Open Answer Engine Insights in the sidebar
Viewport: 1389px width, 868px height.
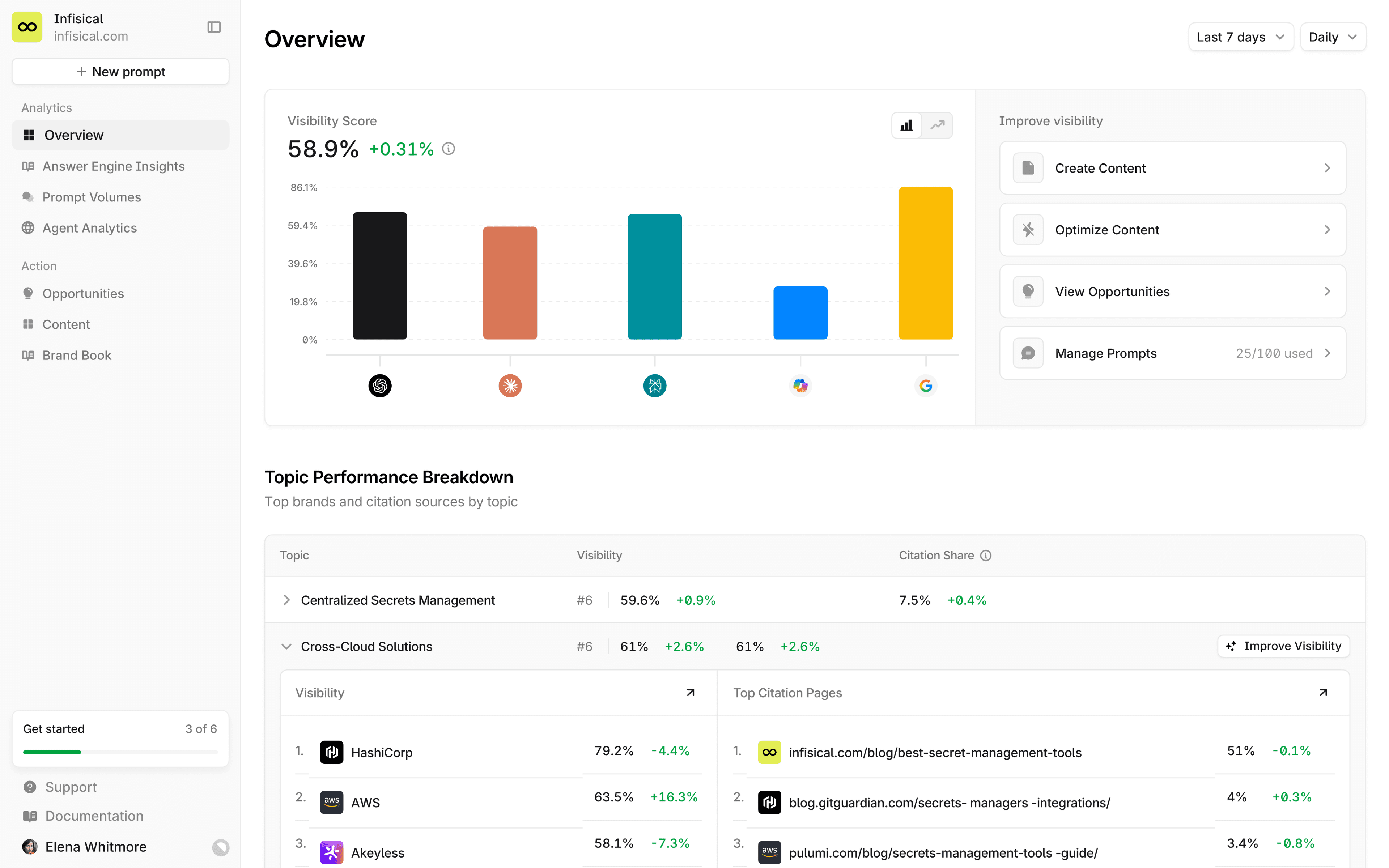coord(113,166)
